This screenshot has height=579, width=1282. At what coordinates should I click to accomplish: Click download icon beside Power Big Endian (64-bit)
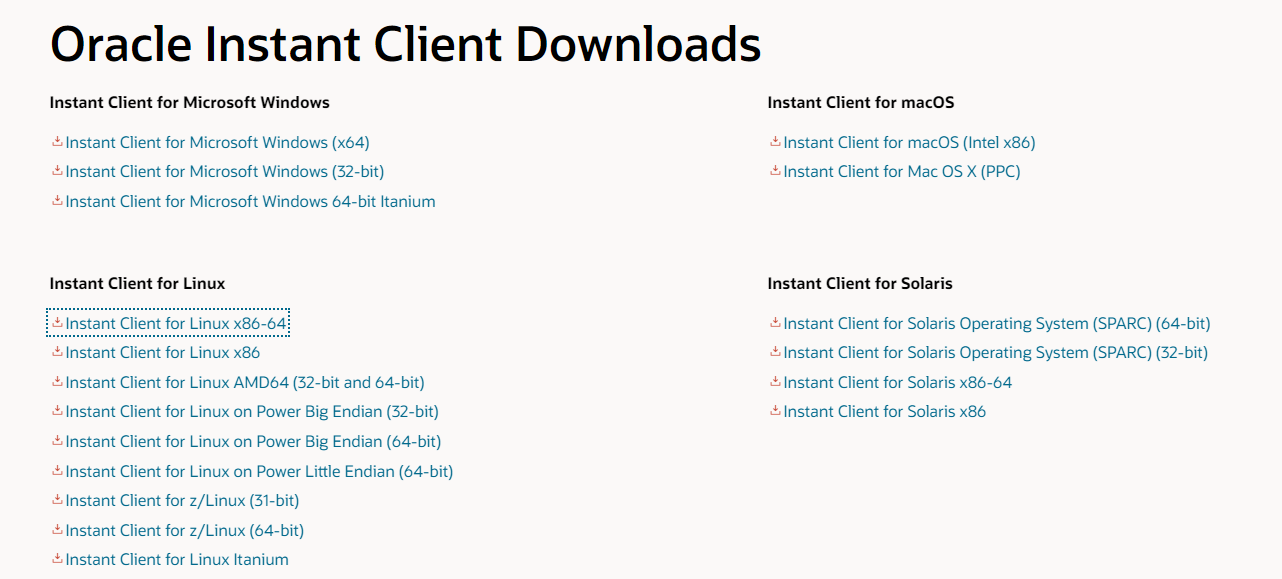click(57, 441)
